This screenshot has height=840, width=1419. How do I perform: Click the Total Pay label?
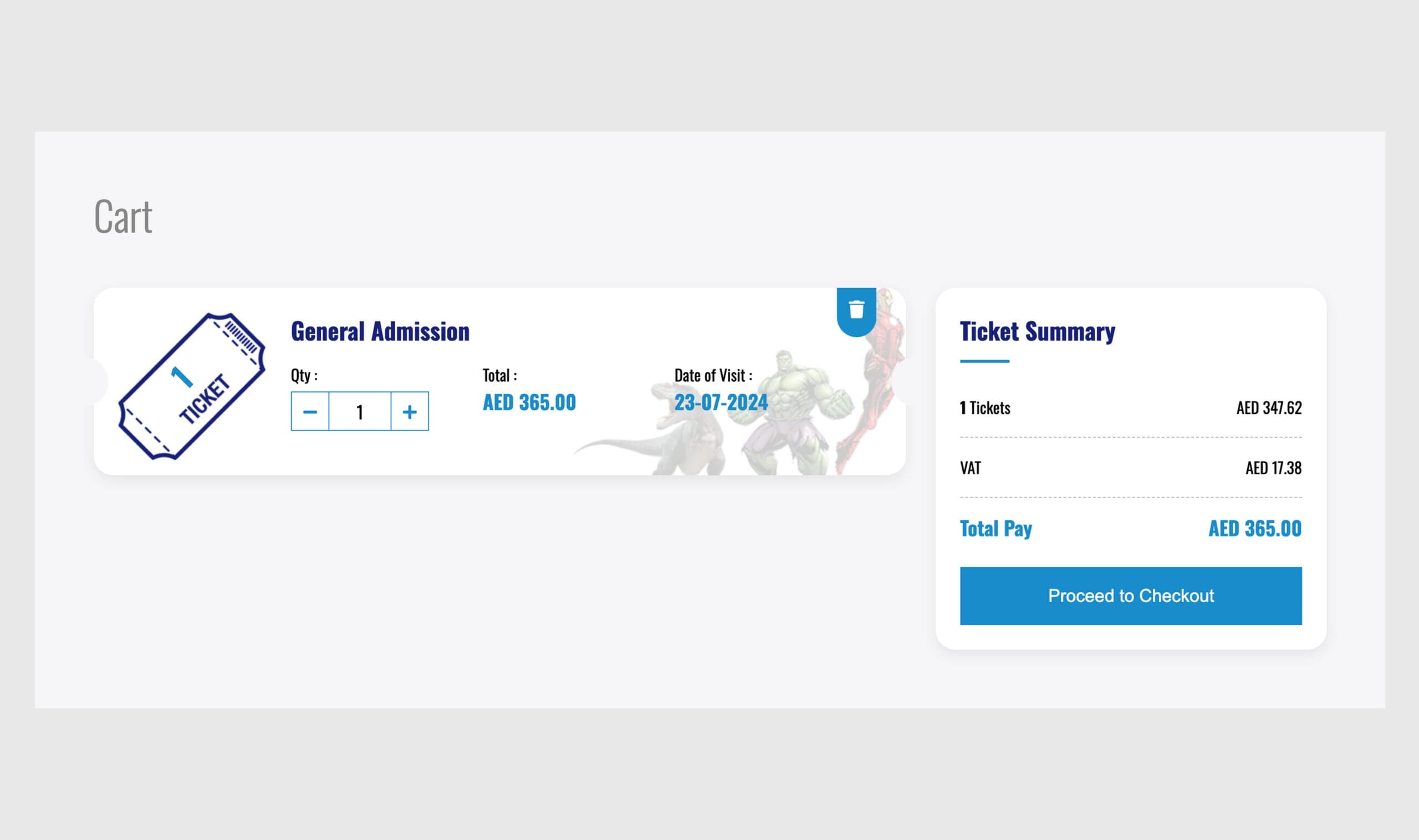click(x=996, y=529)
